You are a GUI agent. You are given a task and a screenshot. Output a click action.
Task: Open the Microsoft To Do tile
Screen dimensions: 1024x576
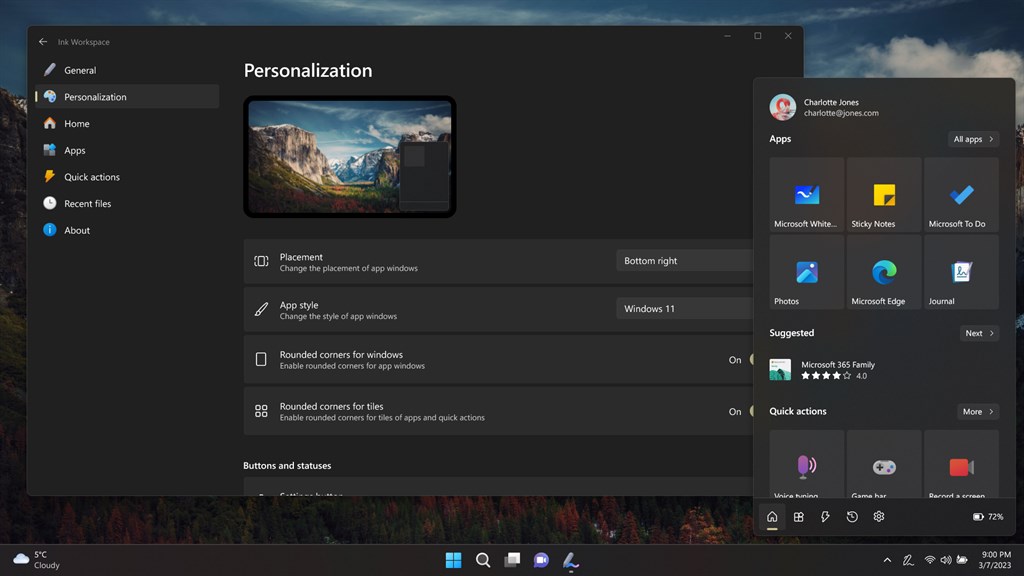pos(961,195)
